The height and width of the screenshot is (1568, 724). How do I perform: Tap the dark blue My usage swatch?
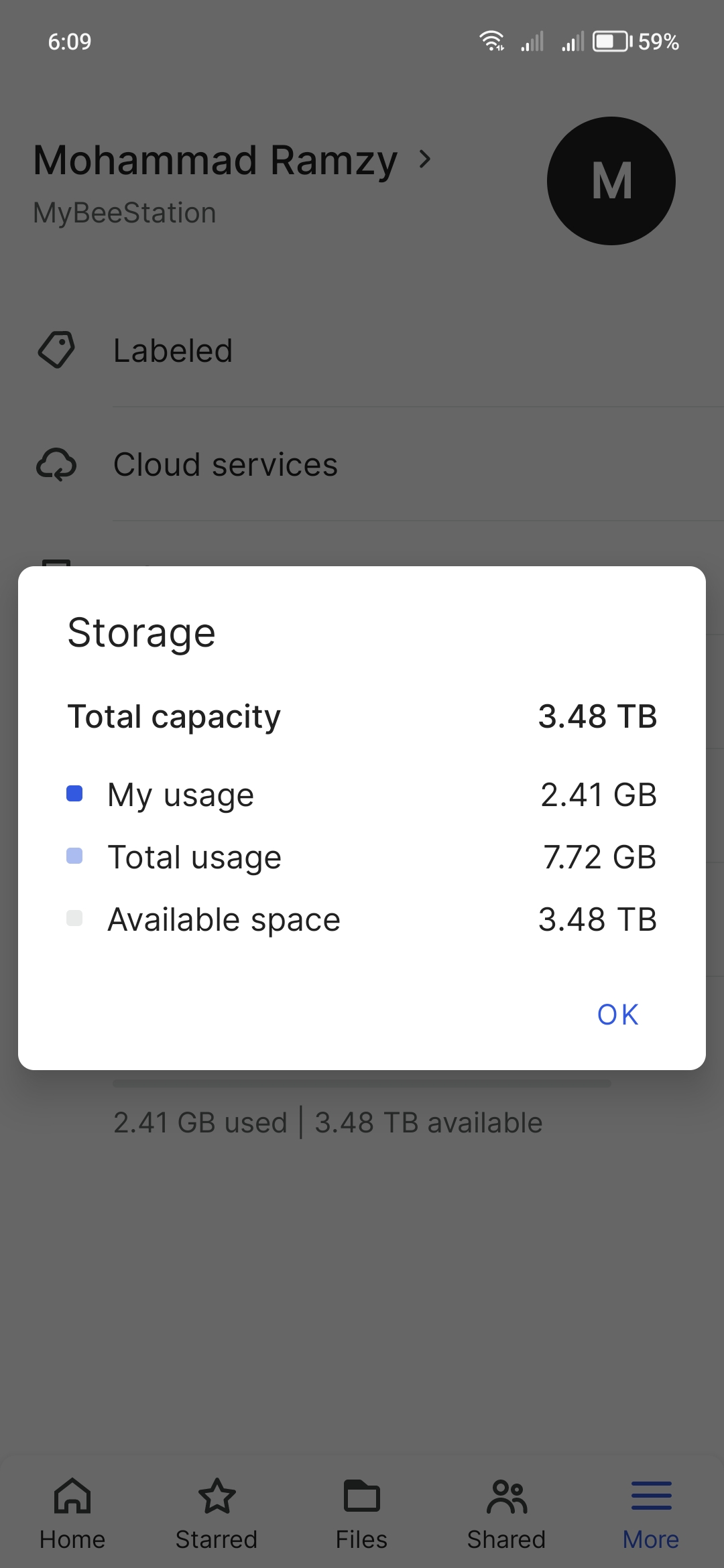pos(74,794)
